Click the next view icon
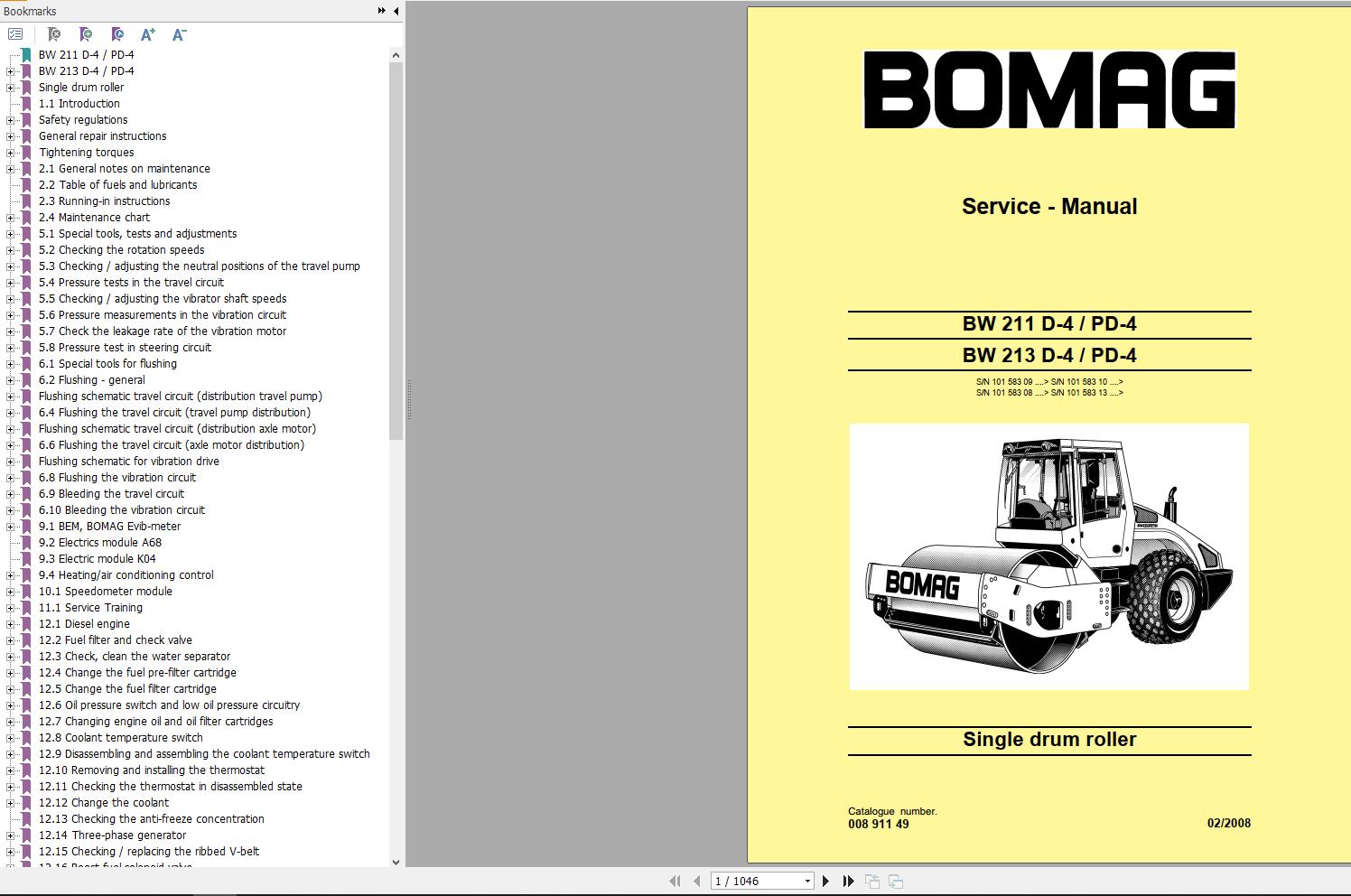 [894, 881]
